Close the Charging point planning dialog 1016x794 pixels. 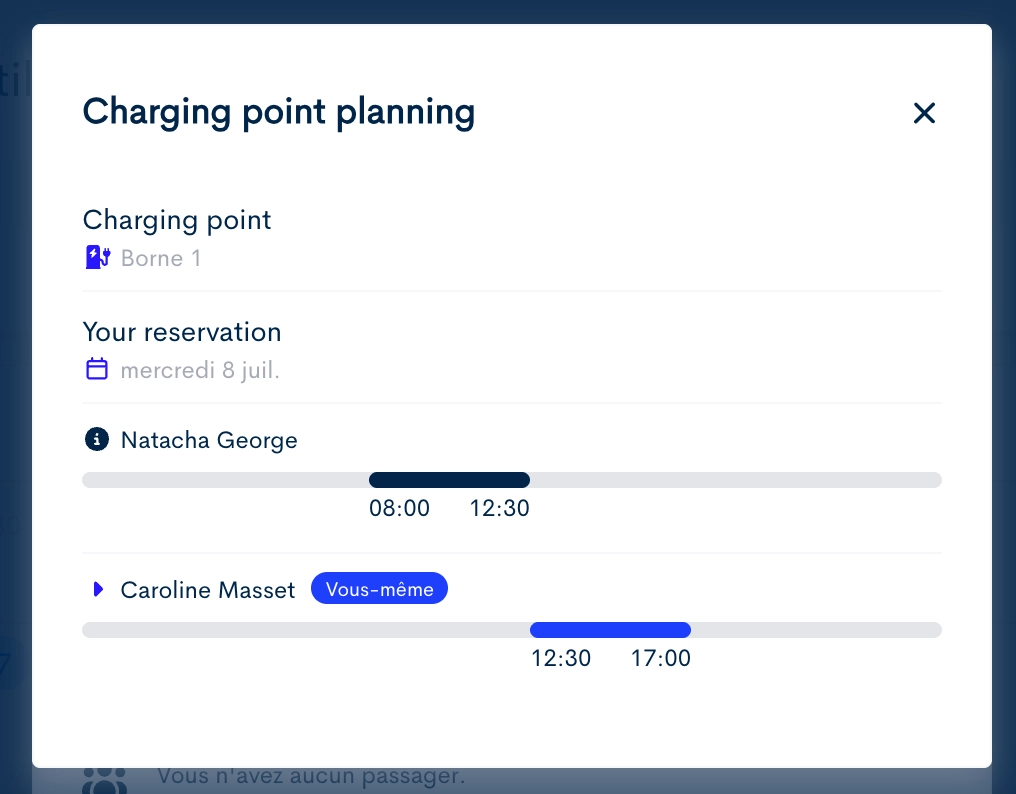[x=924, y=113]
